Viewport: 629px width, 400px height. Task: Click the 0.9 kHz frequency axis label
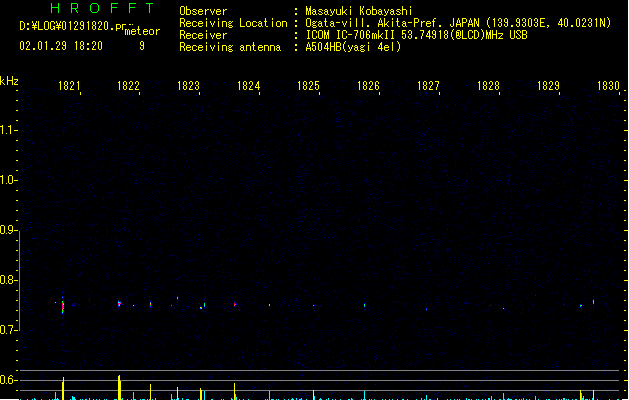(x=7, y=230)
